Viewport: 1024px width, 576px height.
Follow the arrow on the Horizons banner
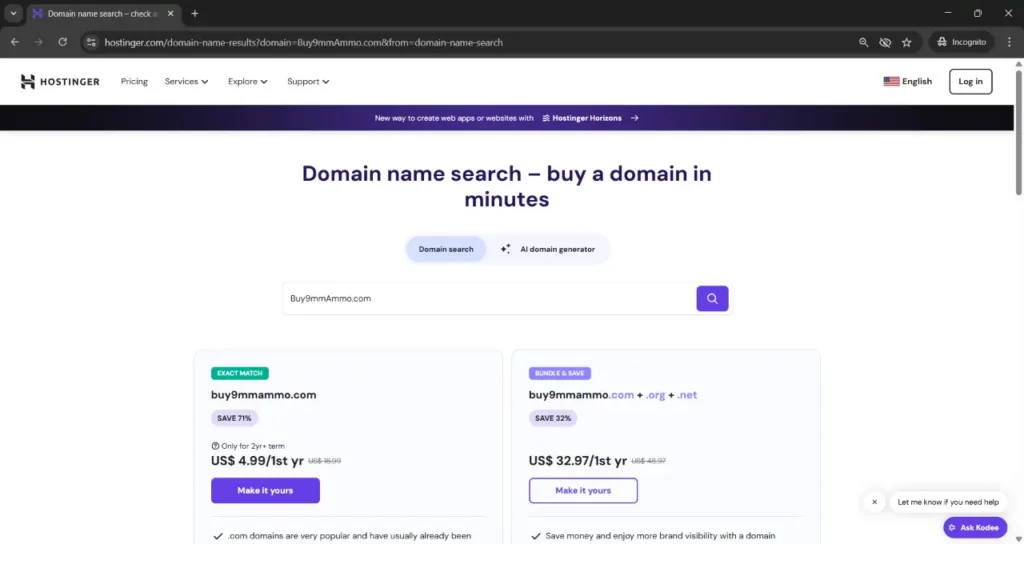635,118
